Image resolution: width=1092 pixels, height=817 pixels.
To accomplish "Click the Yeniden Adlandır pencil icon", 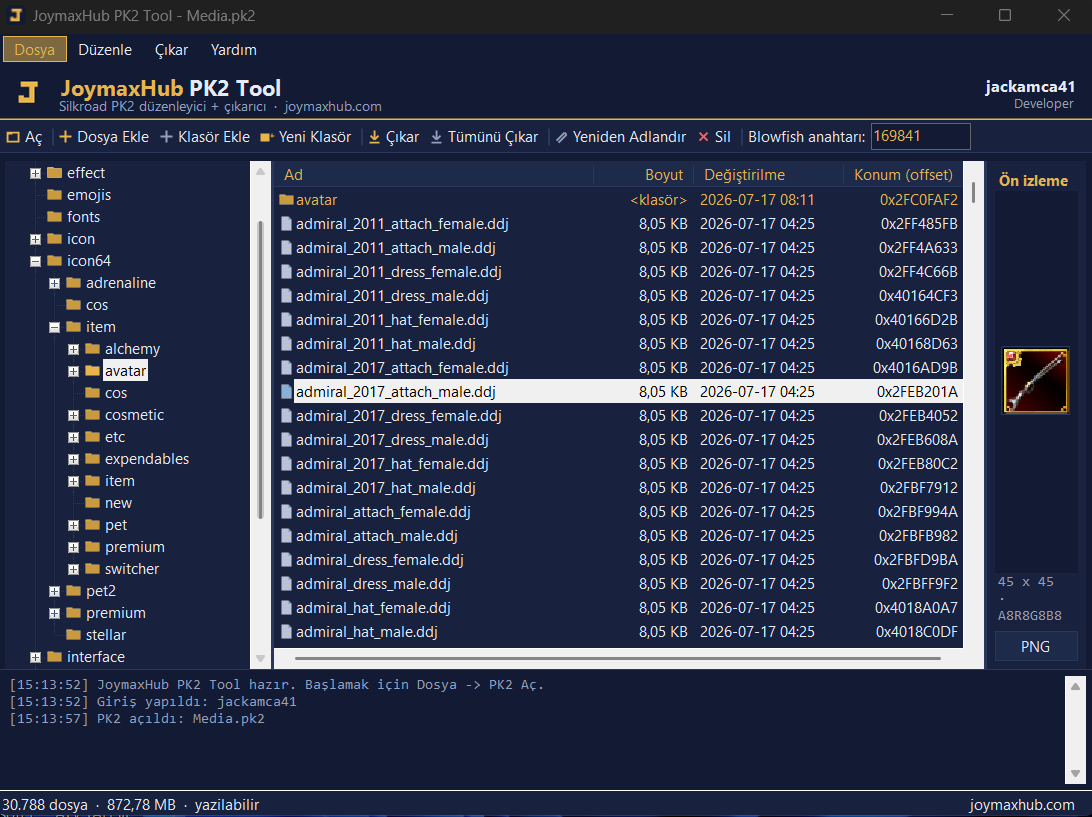I will click(561, 137).
